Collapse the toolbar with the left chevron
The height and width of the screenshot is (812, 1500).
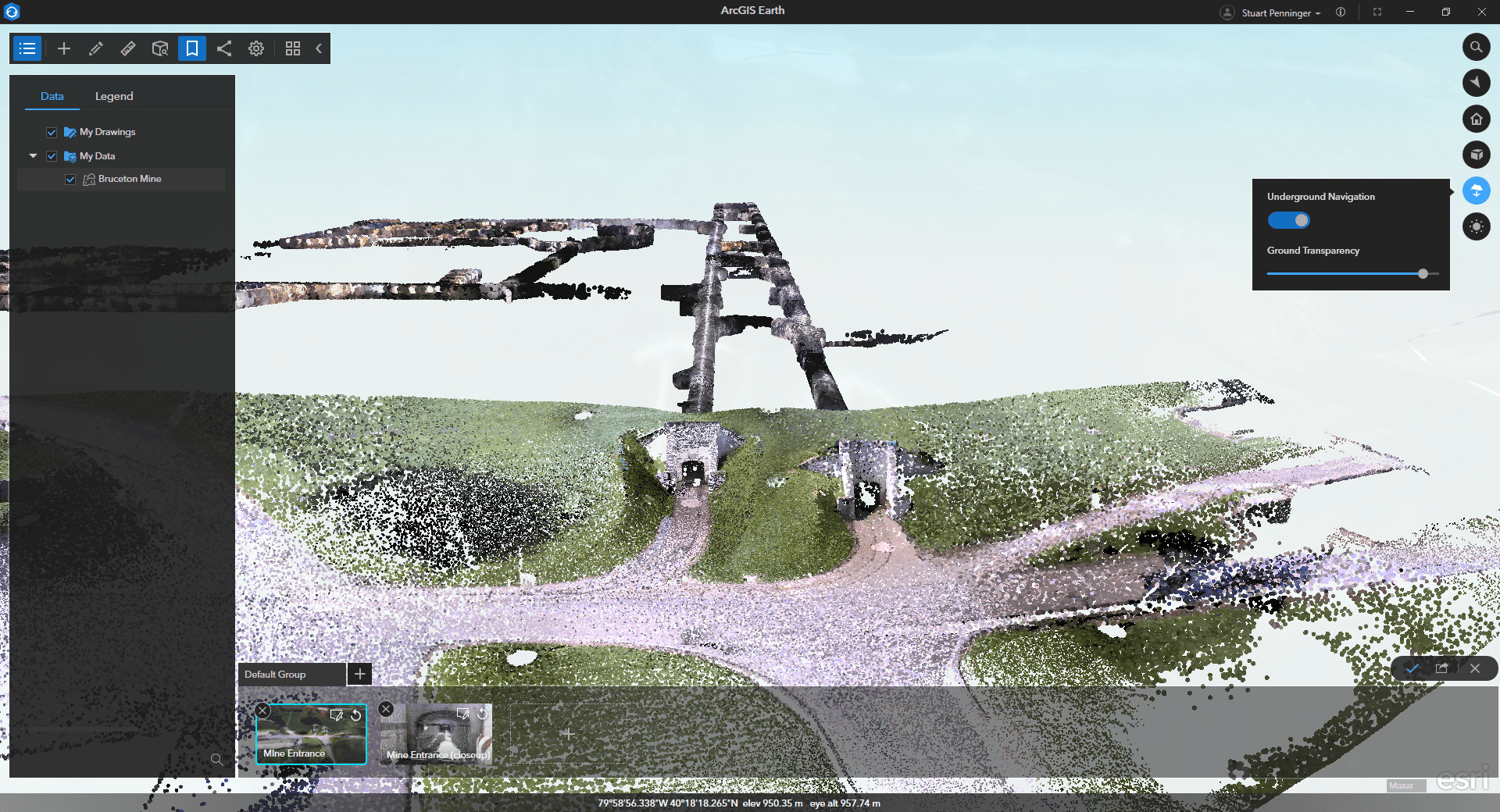tap(319, 48)
